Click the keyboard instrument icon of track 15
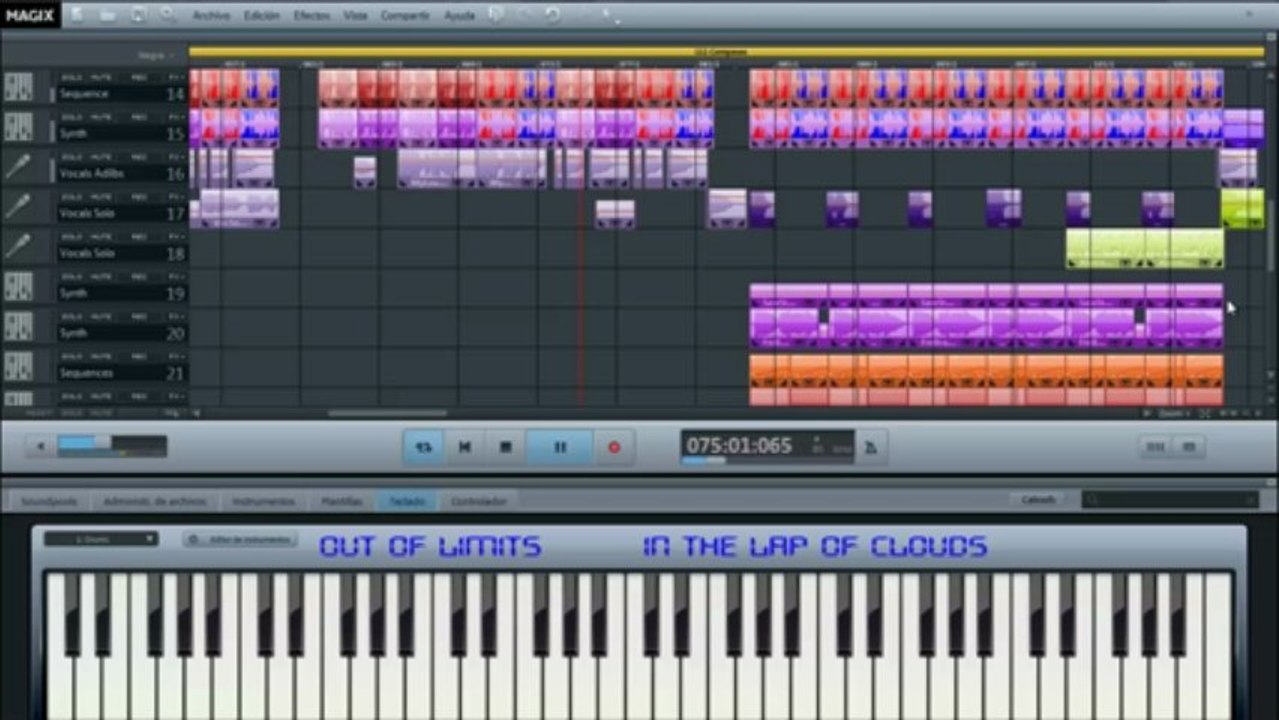 tap(18, 127)
